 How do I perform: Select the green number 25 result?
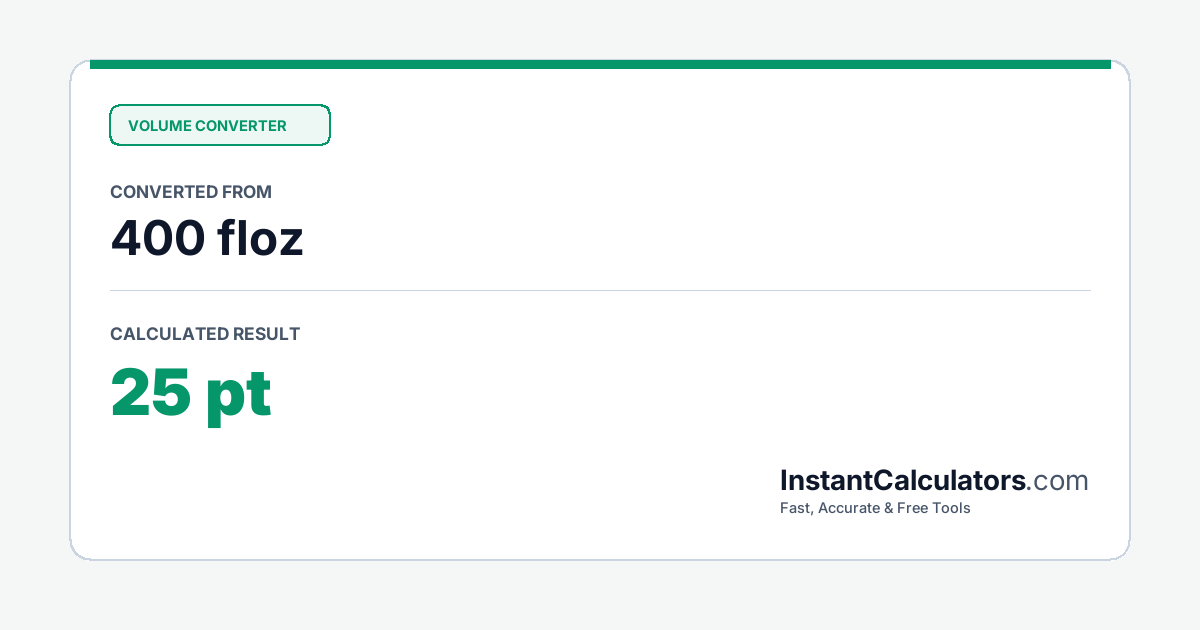click(150, 392)
